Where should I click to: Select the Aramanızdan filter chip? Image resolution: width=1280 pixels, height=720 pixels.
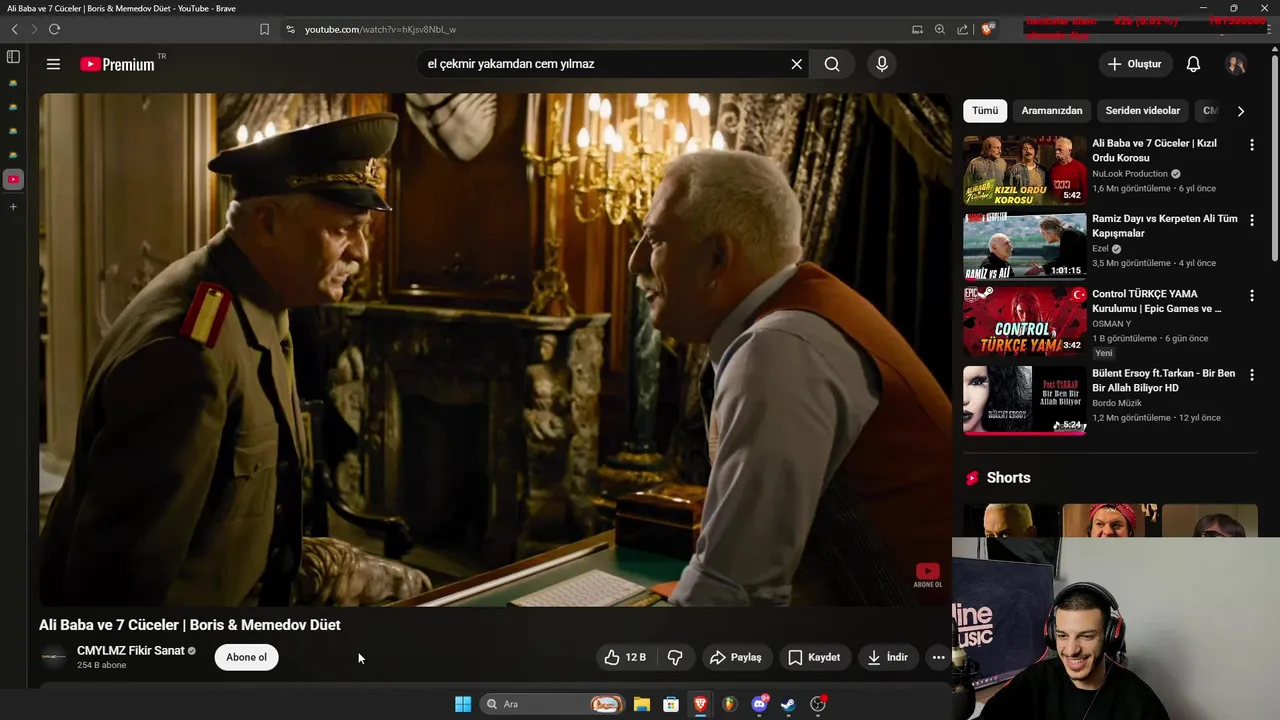pos(1052,111)
